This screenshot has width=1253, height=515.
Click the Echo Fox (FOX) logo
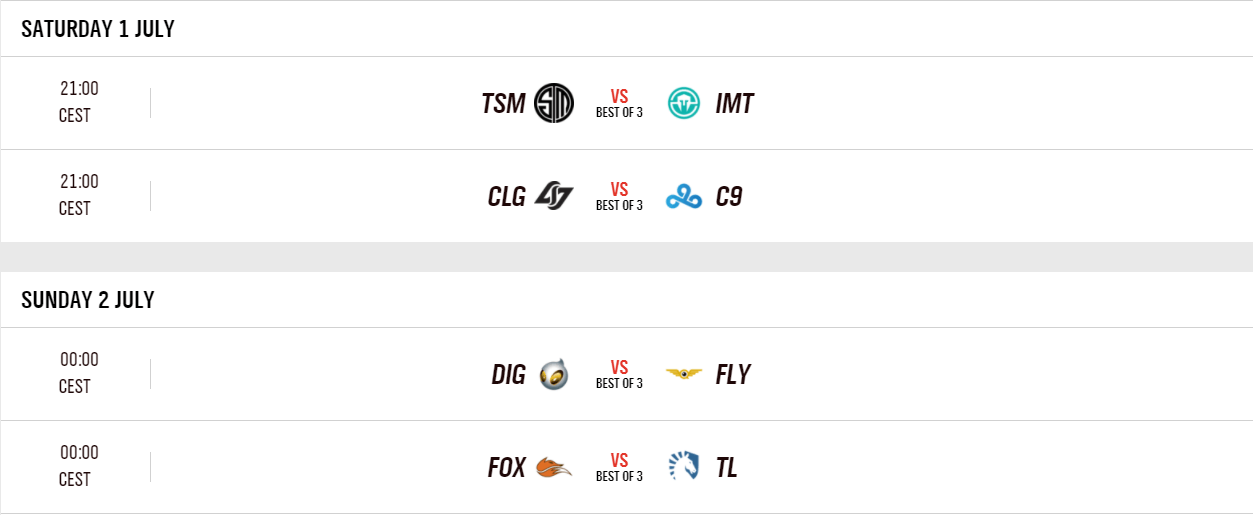point(554,467)
